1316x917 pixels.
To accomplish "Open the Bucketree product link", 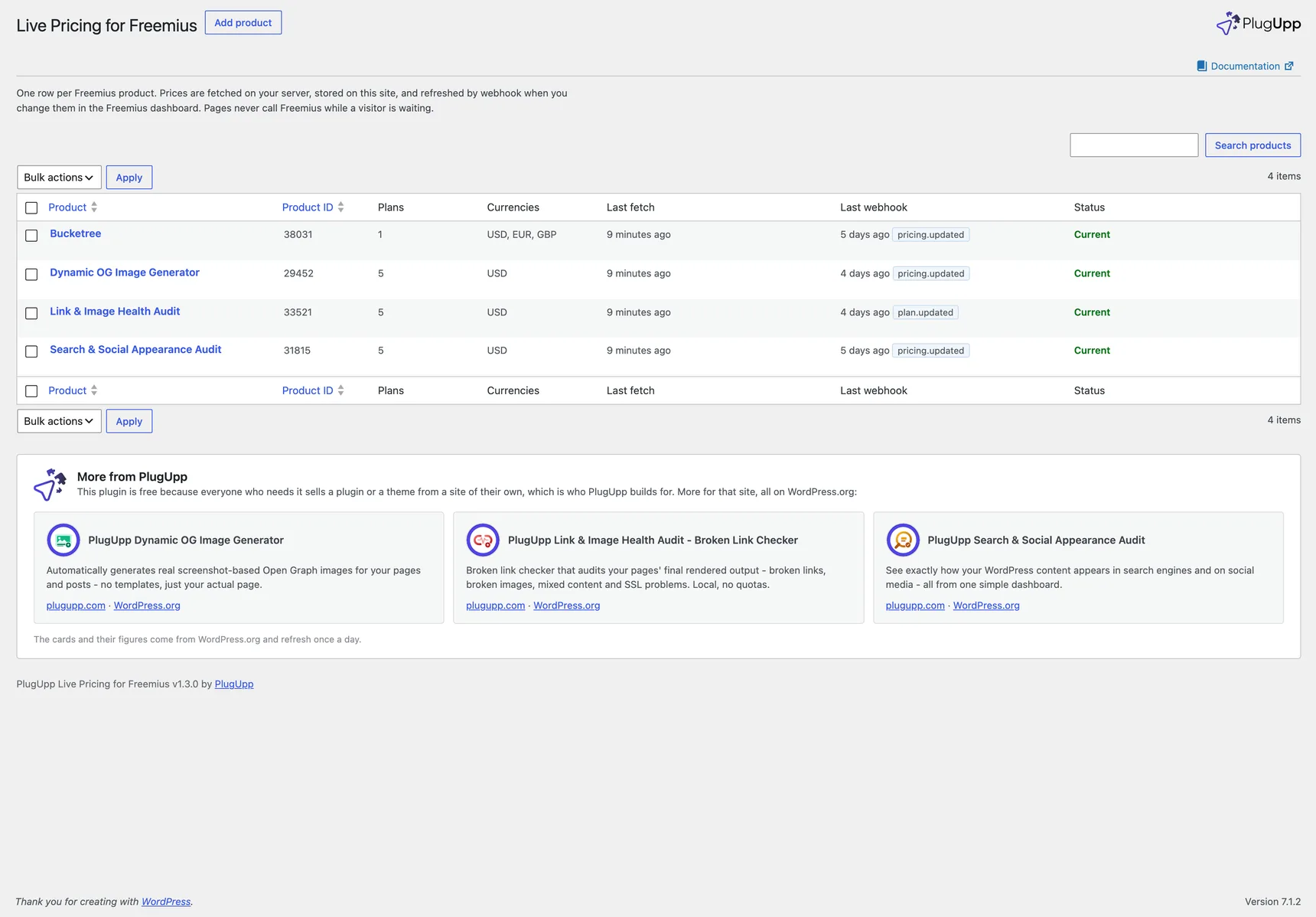I will click(76, 233).
